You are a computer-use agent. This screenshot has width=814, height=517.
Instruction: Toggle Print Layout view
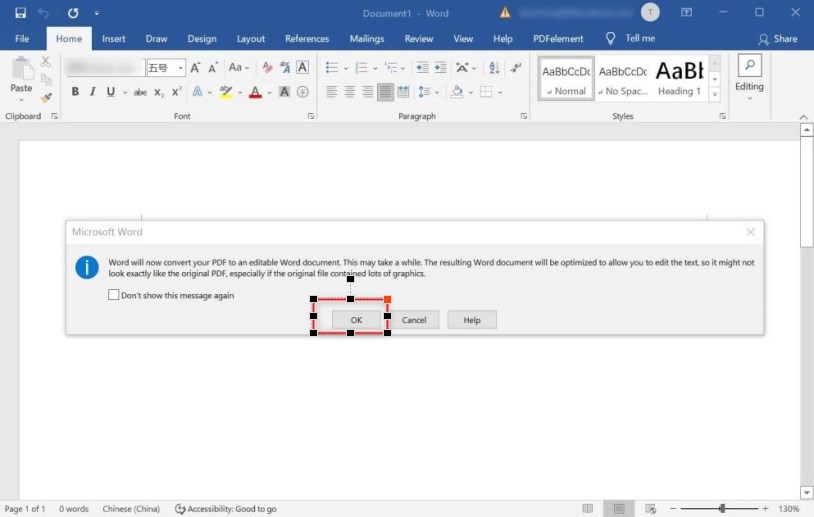coord(619,509)
